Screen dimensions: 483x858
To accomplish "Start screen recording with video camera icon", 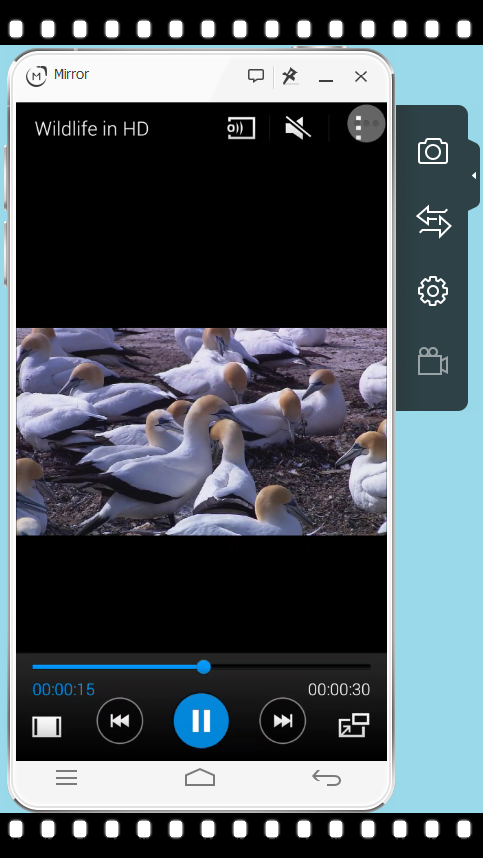I will pos(433,361).
